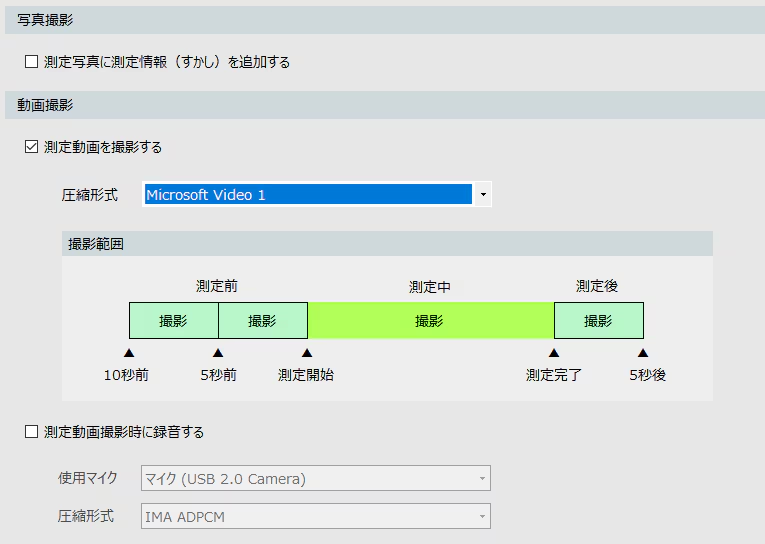
Task: Click the 測定後 label above the timeline
Action: tap(597, 287)
